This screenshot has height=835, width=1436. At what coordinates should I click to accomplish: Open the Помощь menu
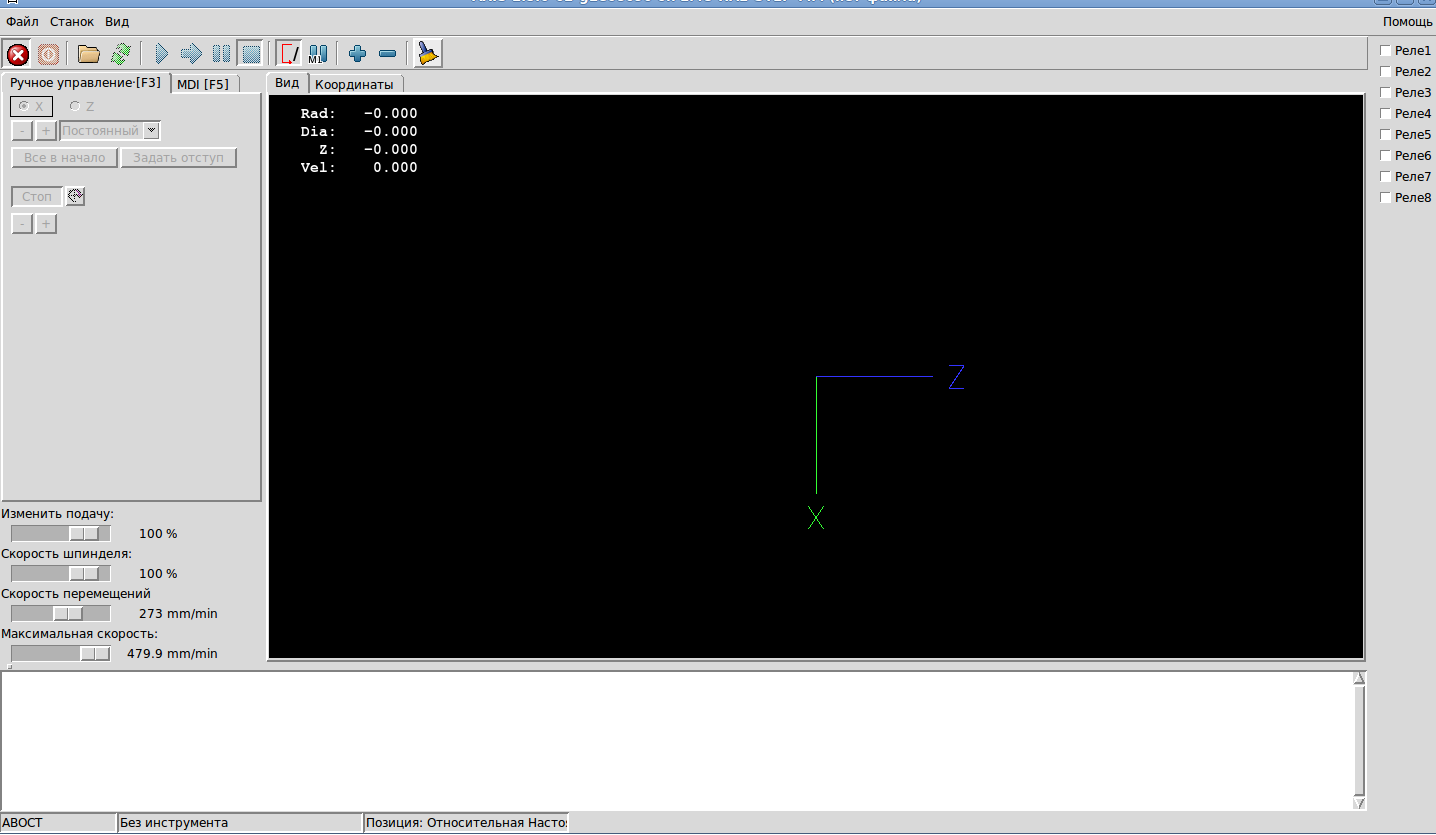point(1408,21)
